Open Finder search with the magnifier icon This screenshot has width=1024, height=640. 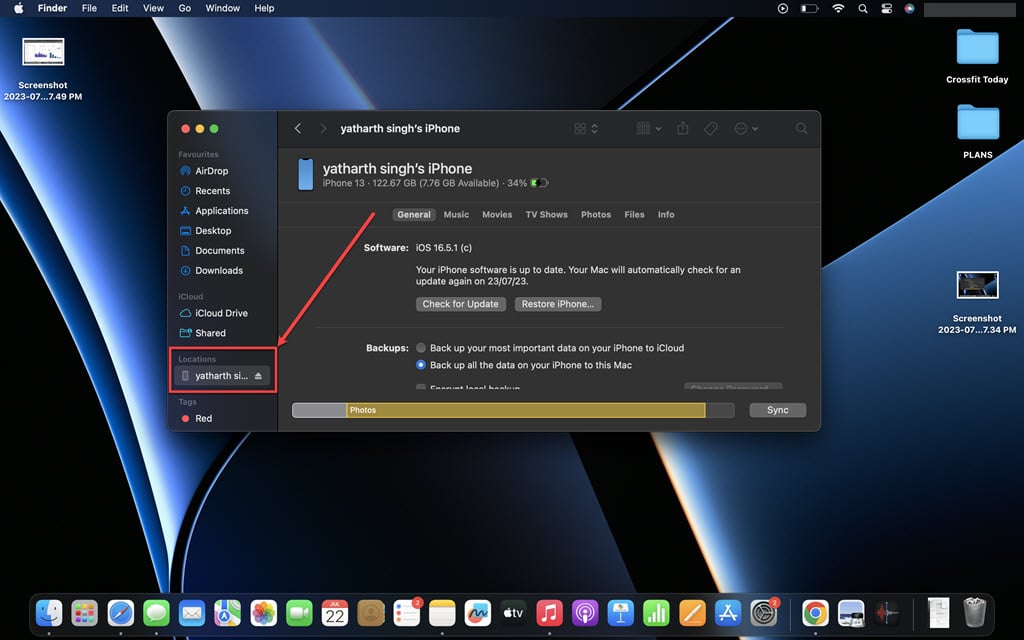click(801, 129)
